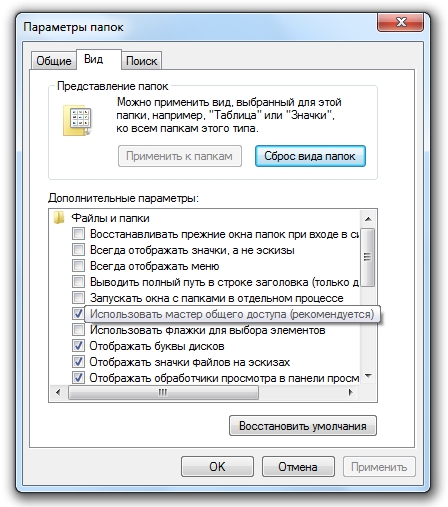Click the scroll right arrow of settings list
Viewport: 448px width, 507px height.
(350, 392)
